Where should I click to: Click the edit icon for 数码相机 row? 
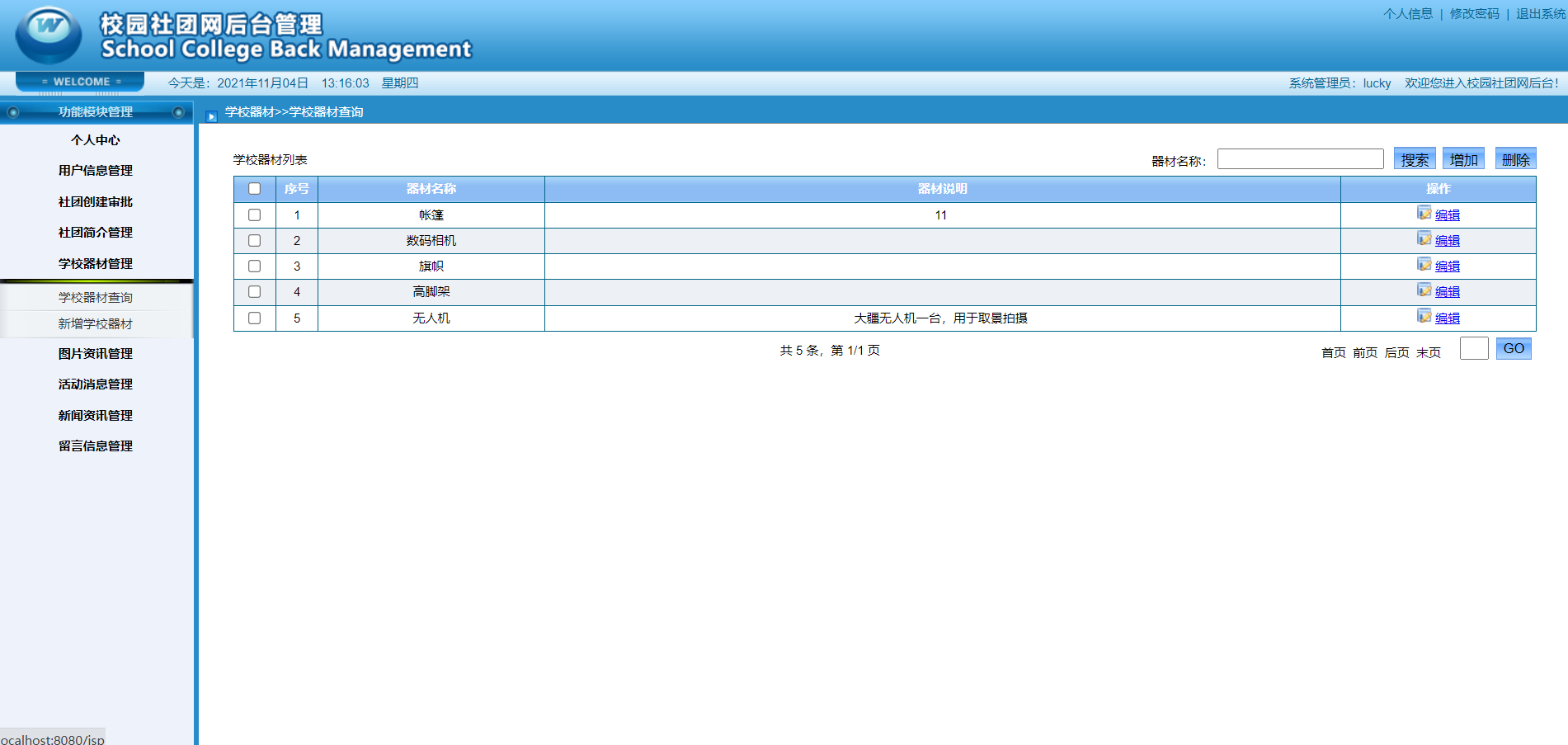(x=1424, y=238)
